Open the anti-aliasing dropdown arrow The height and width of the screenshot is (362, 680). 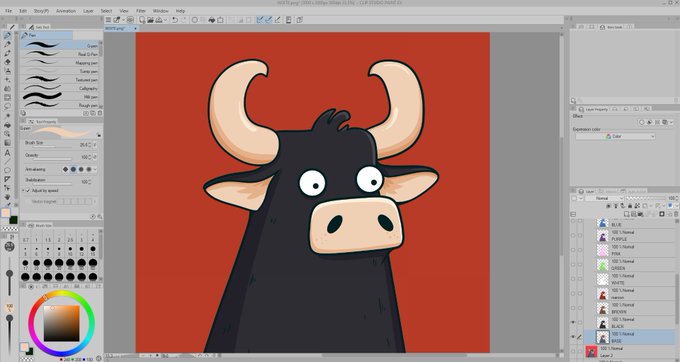click(x=95, y=169)
